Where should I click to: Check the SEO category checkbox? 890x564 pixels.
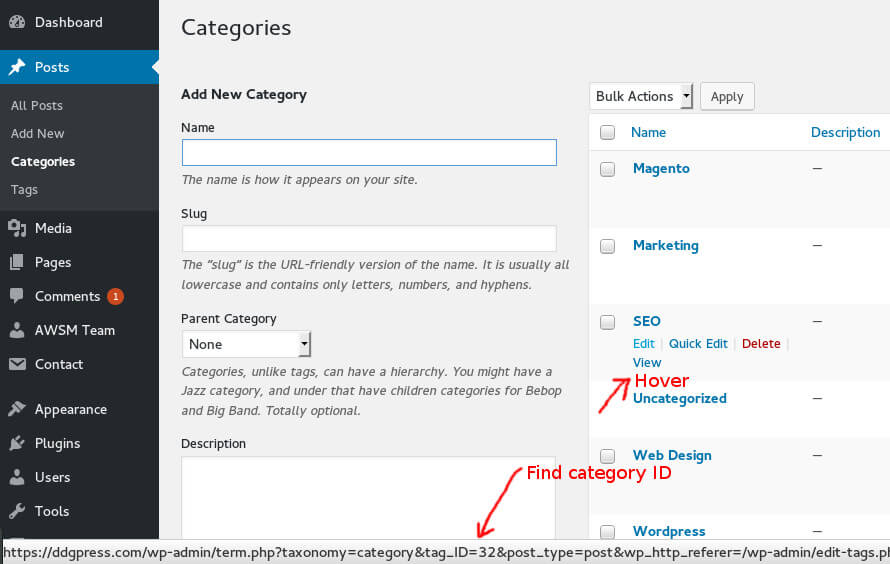pos(607,322)
